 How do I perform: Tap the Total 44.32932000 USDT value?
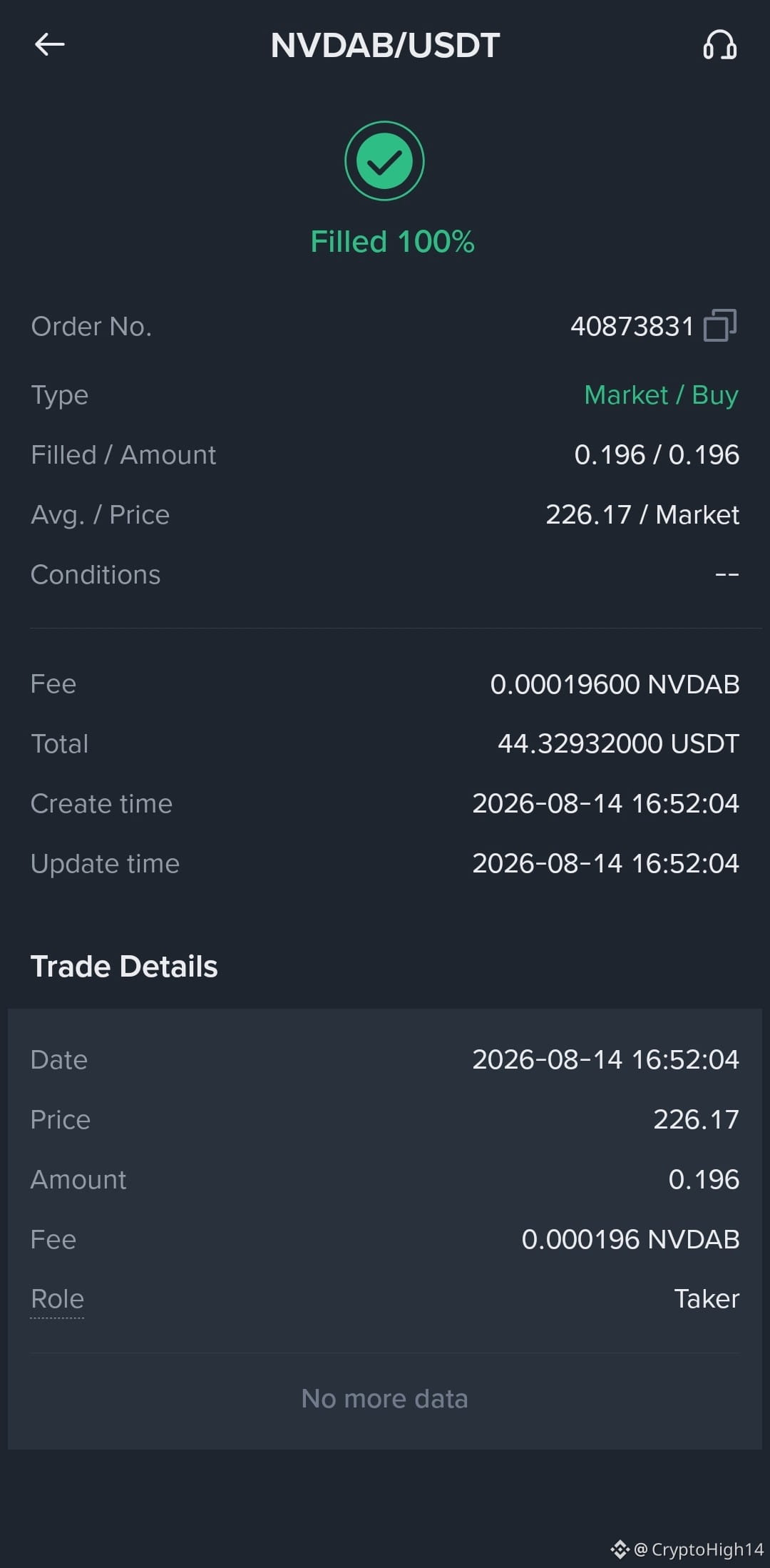coord(618,743)
